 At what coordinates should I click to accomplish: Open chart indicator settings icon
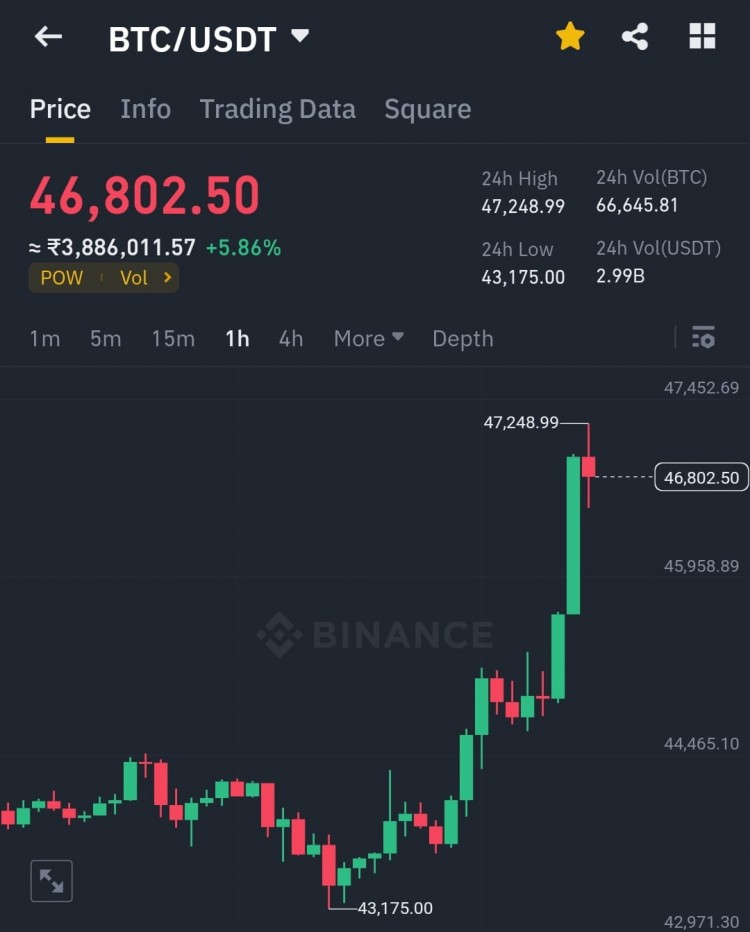pyautogui.click(x=703, y=338)
